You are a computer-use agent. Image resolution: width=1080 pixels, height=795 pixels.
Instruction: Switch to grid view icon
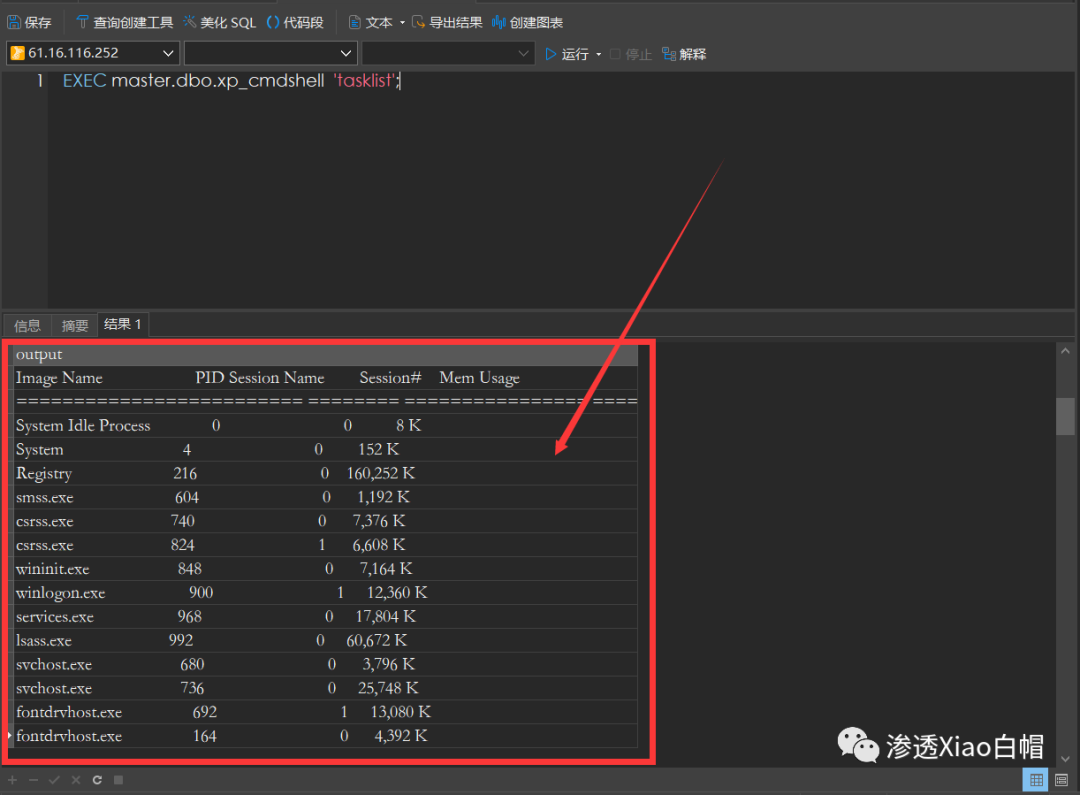(x=1036, y=780)
